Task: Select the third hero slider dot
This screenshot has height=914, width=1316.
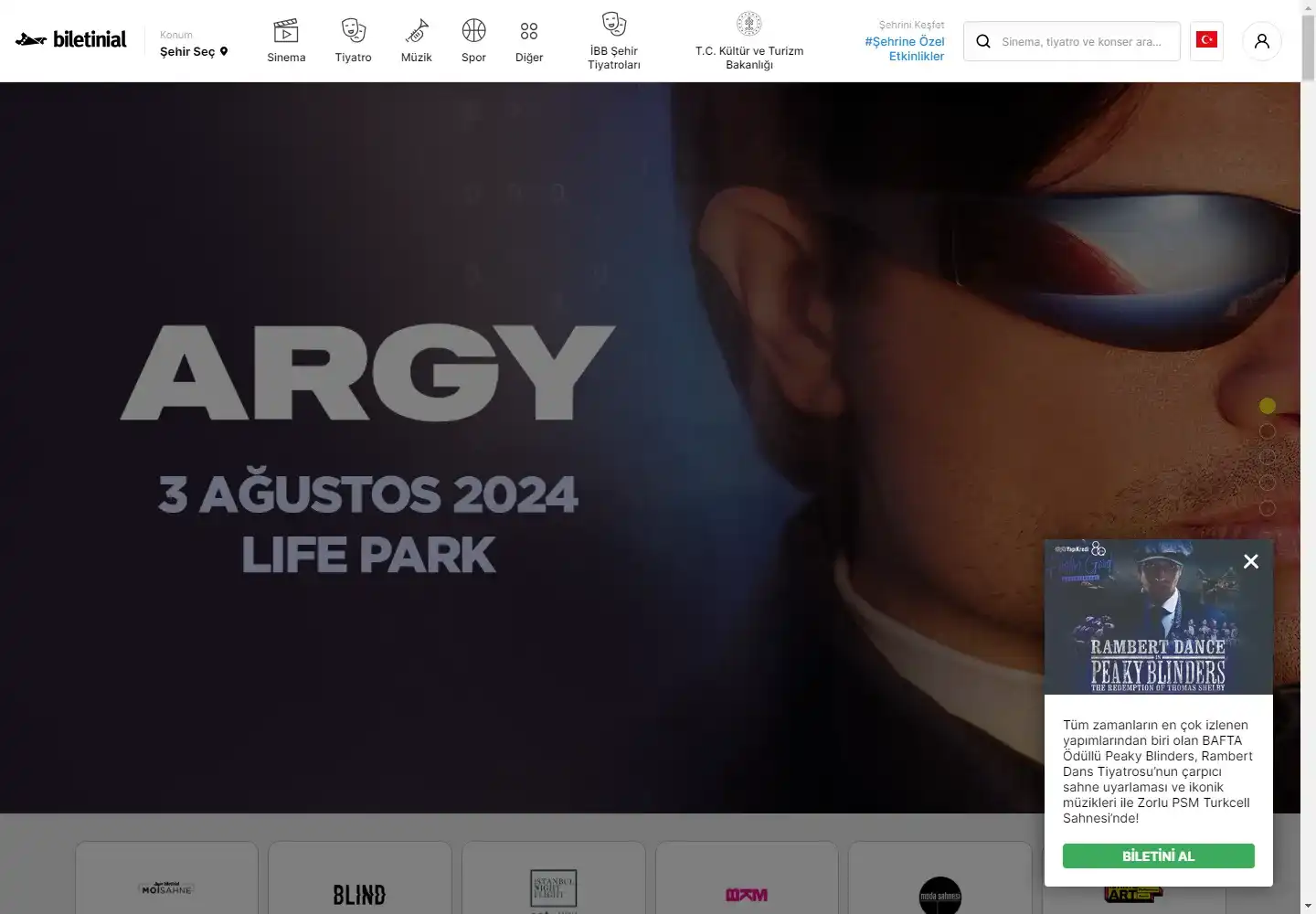Action: click(x=1268, y=457)
